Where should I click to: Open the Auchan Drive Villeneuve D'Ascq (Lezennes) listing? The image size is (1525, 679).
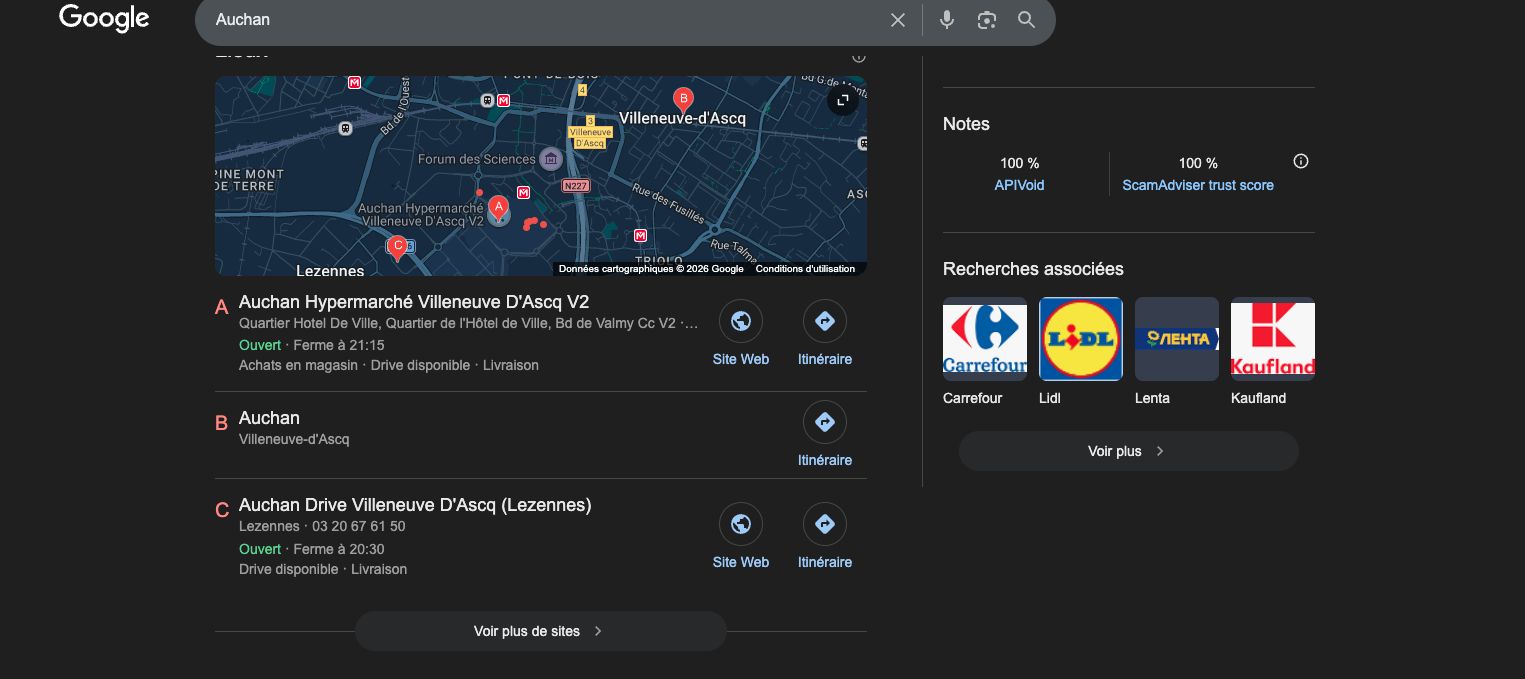[x=415, y=505]
